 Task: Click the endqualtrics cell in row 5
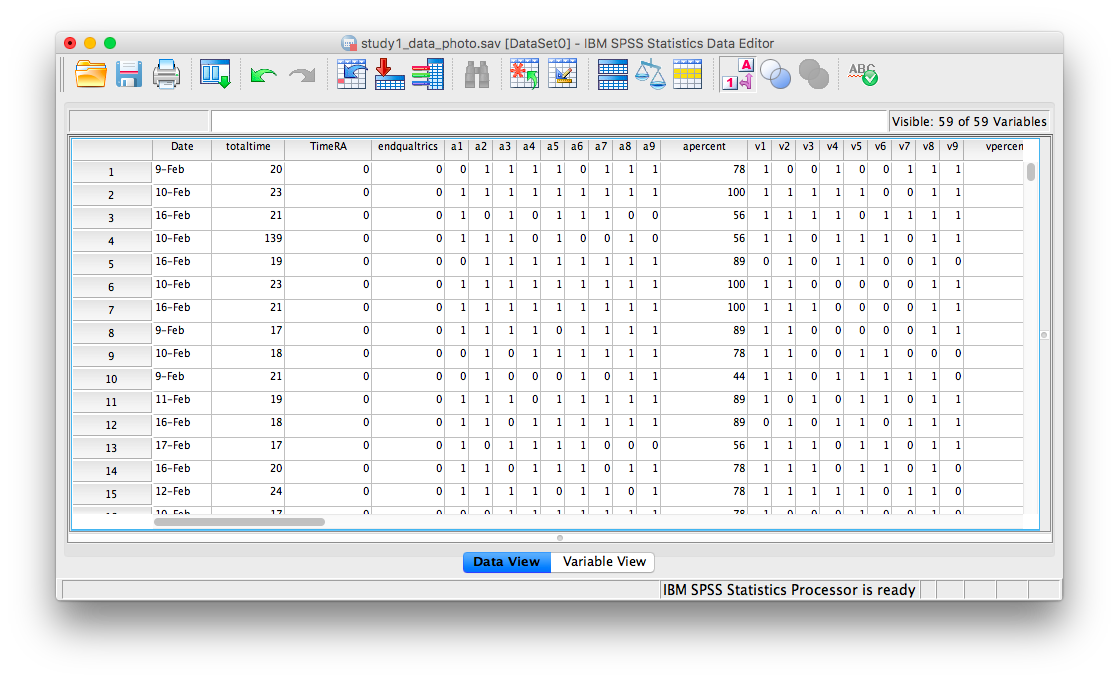click(x=407, y=262)
